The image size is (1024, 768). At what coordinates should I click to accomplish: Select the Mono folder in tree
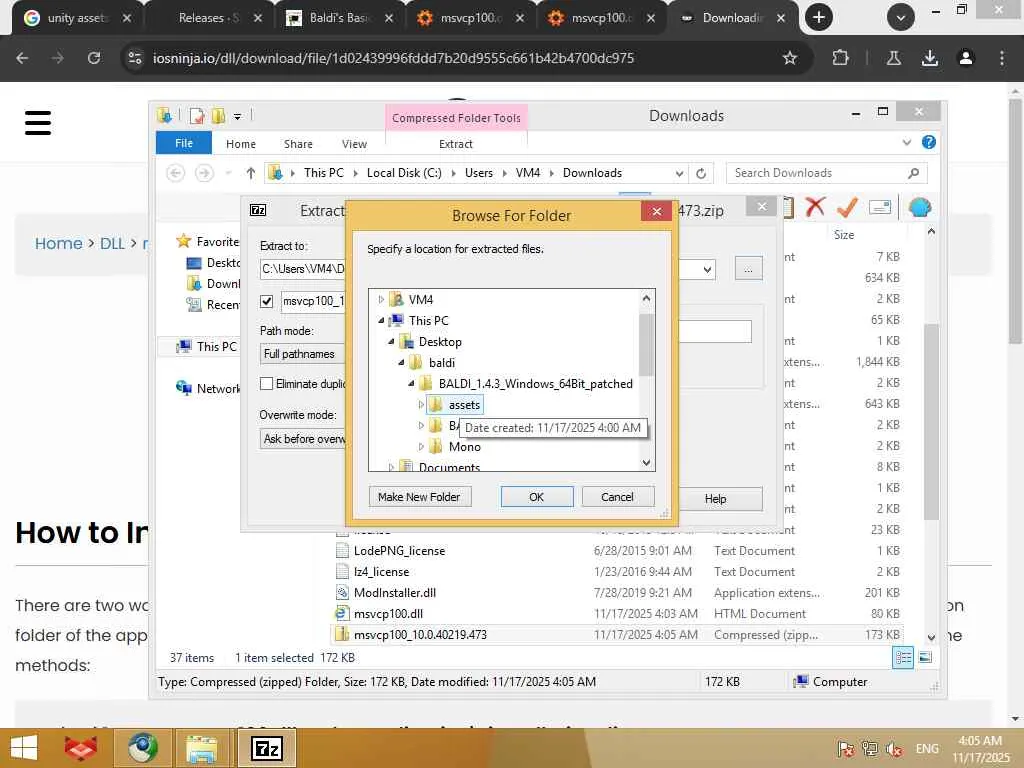point(464,447)
